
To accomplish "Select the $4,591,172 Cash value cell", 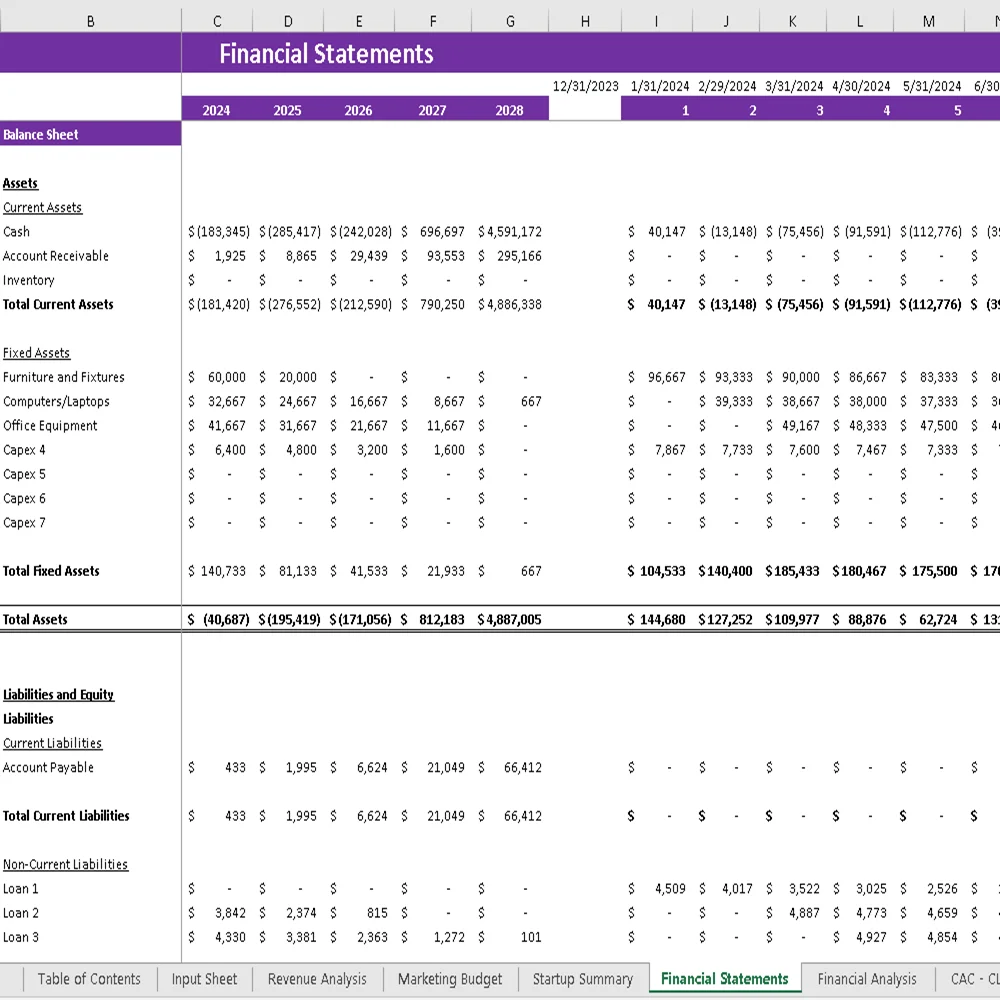I will click(509, 231).
